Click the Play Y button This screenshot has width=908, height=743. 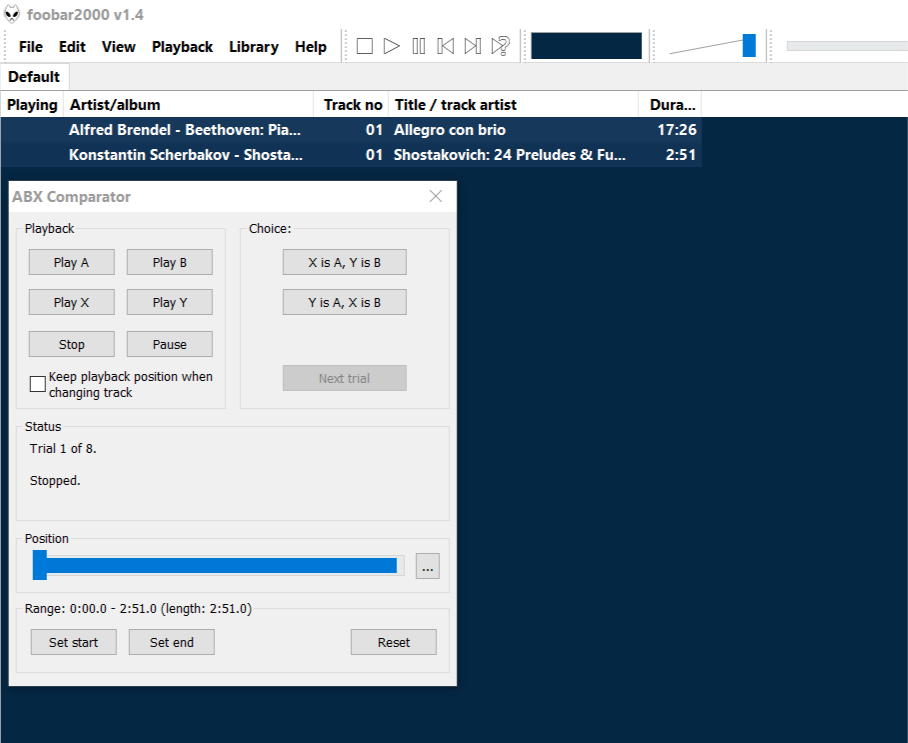click(170, 302)
